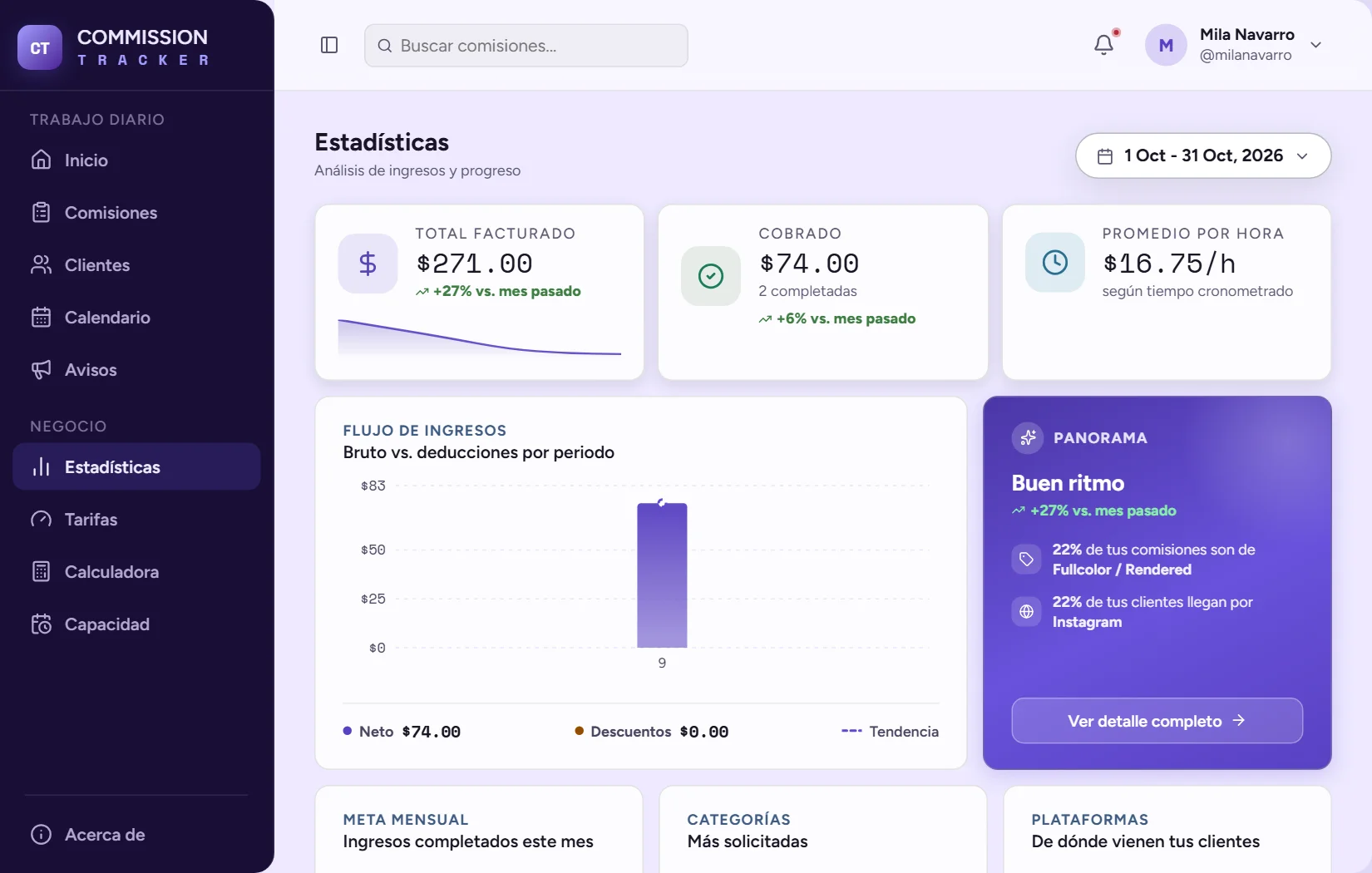Viewport: 1372px width, 873px height.
Task: Click the clock icon in Promedio por Hora card
Action: point(1055,263)
